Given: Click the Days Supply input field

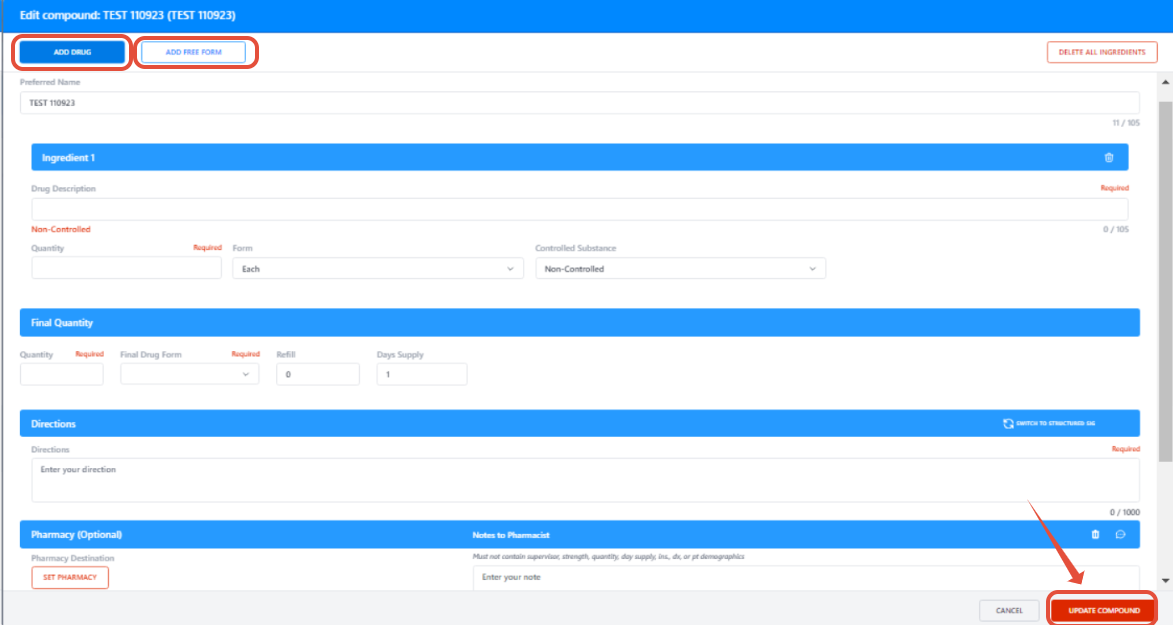Looking at the screenshot, I should 422,374.
